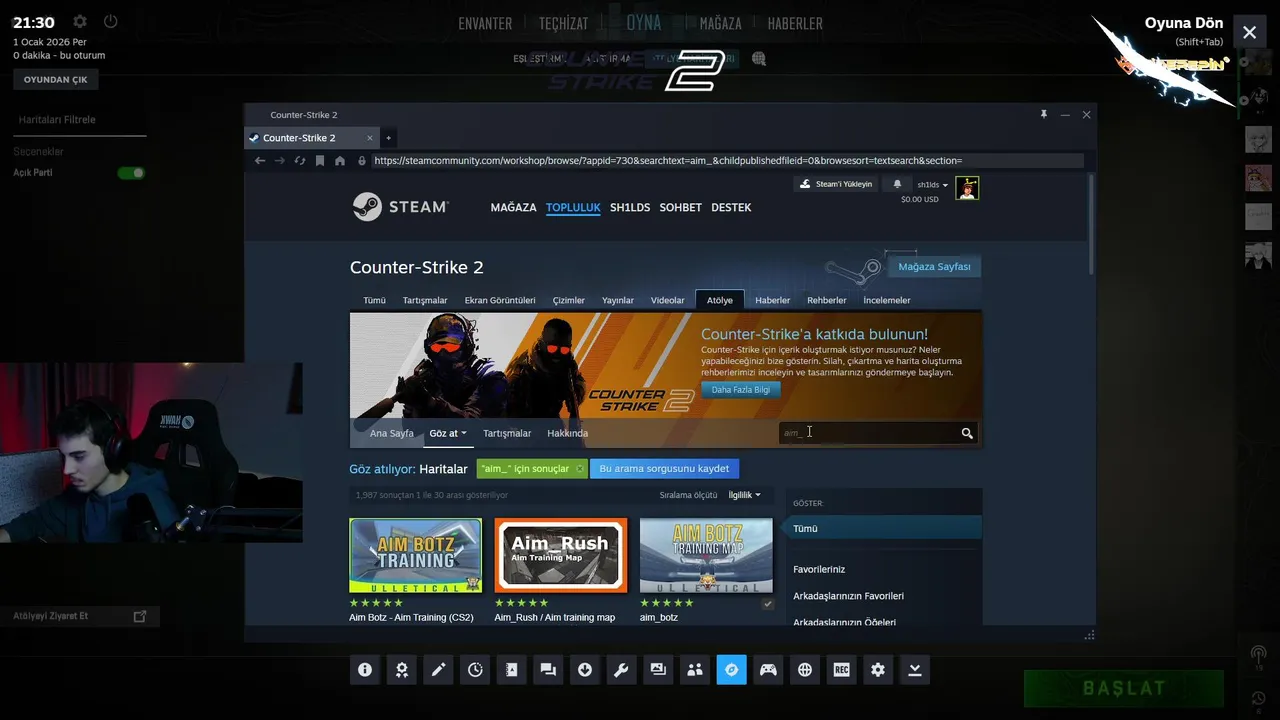Open the Videolar tab
The height and width of the screenshot is (720, 1280).
(668, 300)
